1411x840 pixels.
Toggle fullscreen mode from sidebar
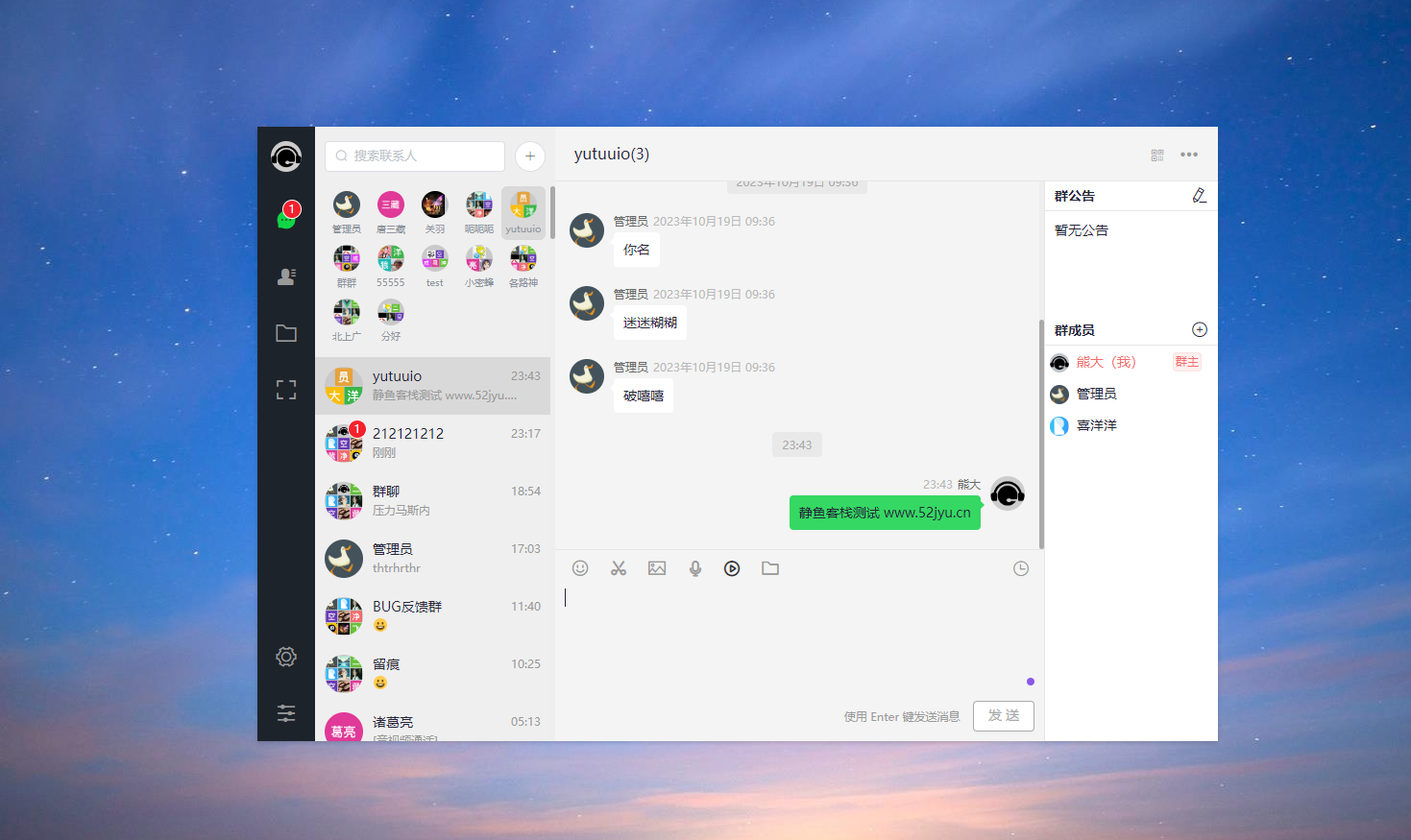286,390
